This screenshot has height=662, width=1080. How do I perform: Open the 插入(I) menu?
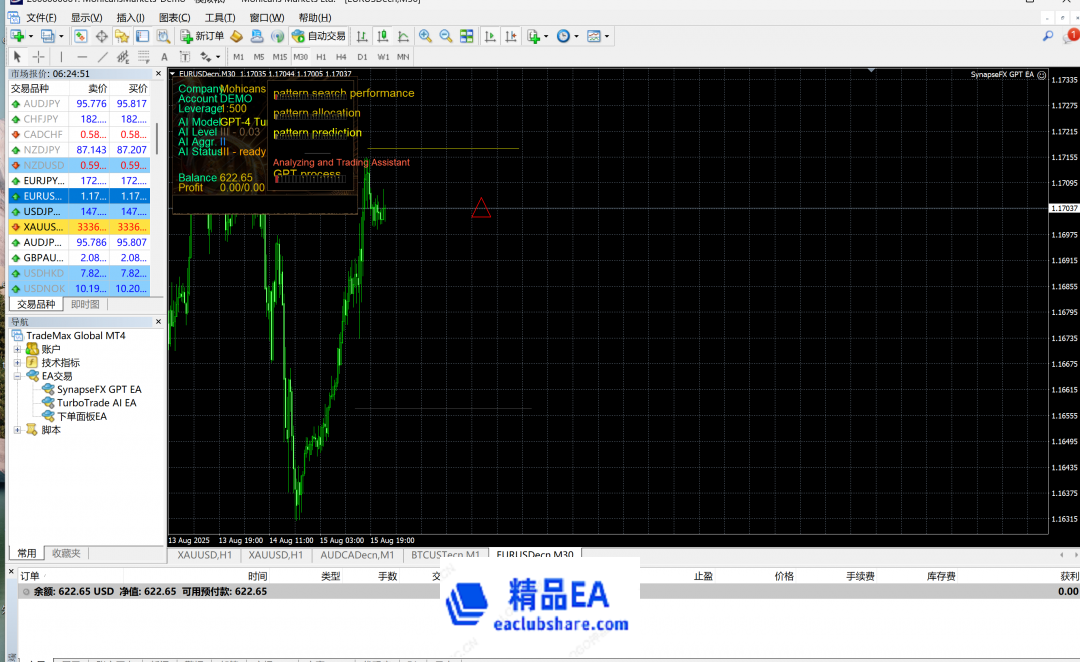point(130,18)
